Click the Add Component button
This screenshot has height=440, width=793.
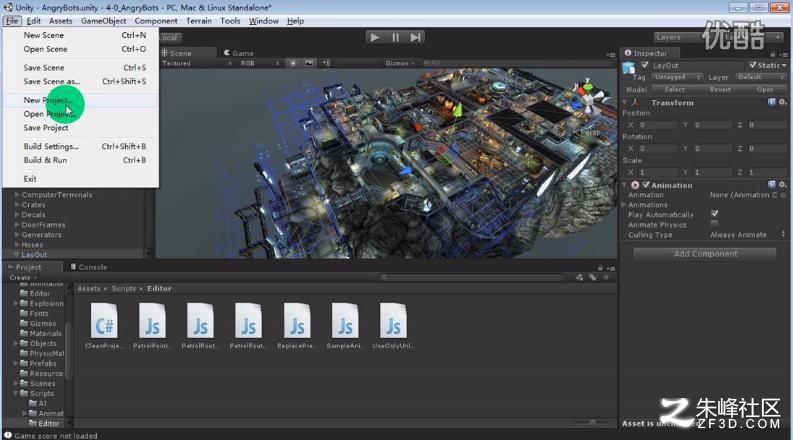pyautogui.click(x=705, y=254)
